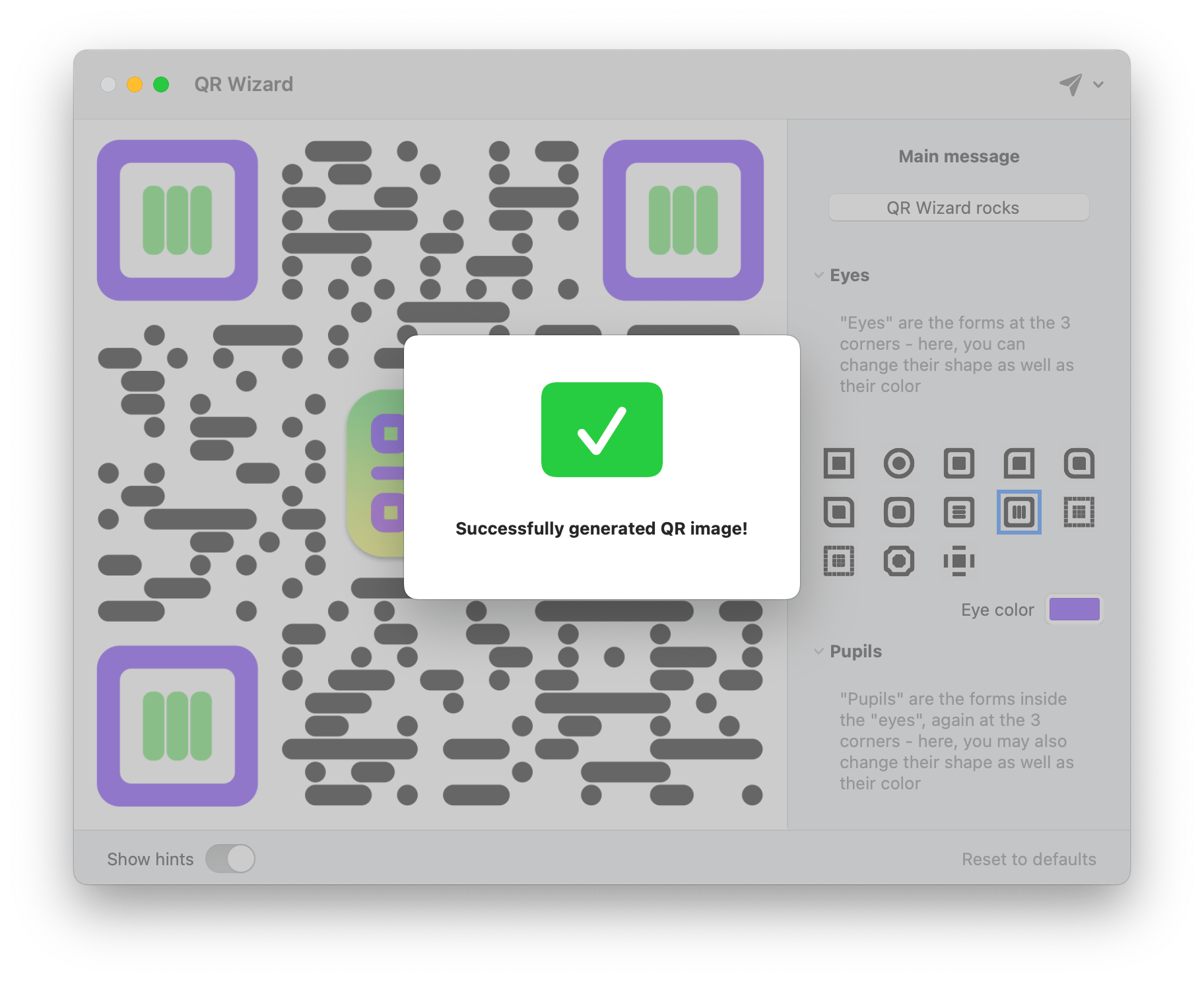Deselect the highlighted vertical bars eye shape
This screenshot has width=1204, height=982.
(1019, 512)
